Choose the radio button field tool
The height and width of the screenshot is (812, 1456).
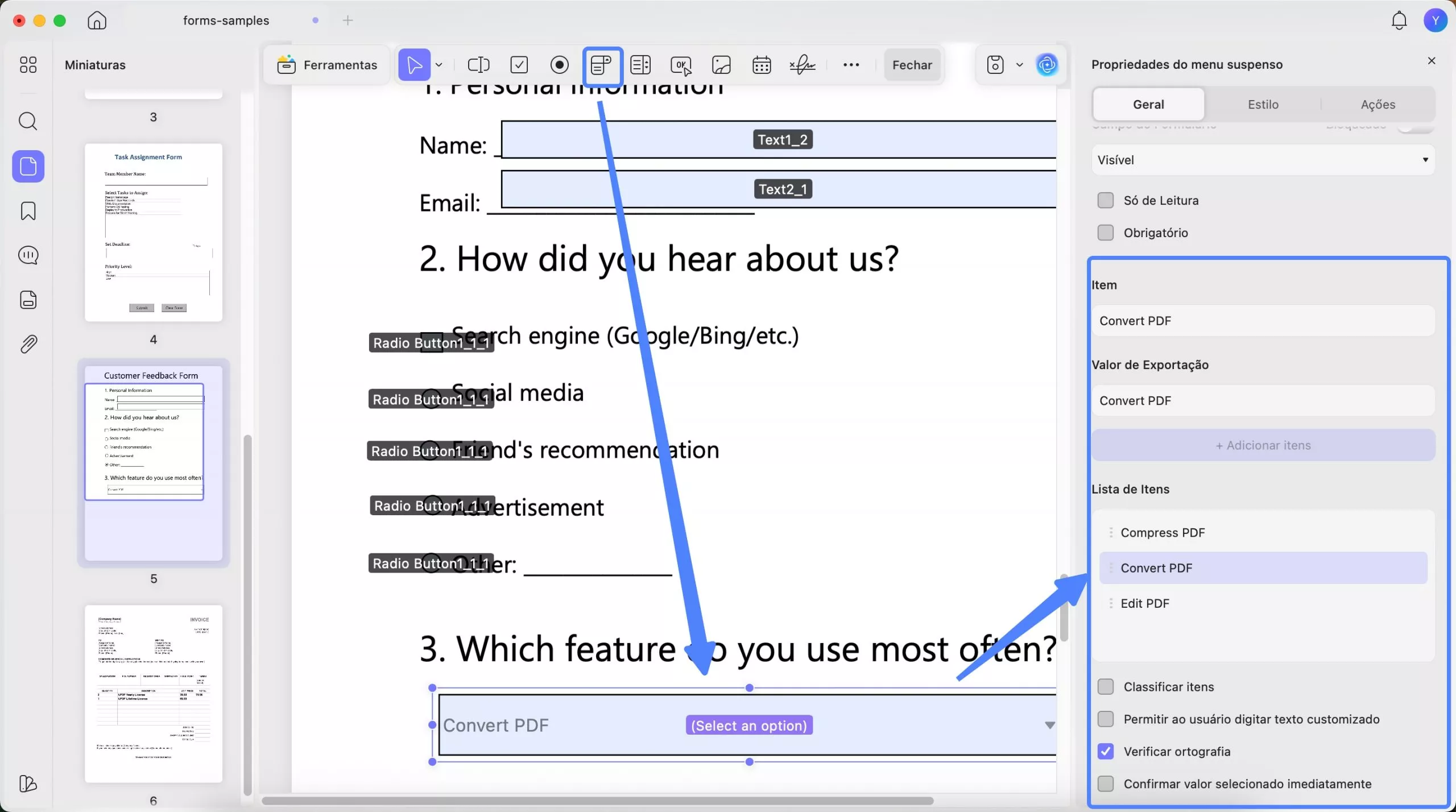pyautogui.click(x=560, y=65)
